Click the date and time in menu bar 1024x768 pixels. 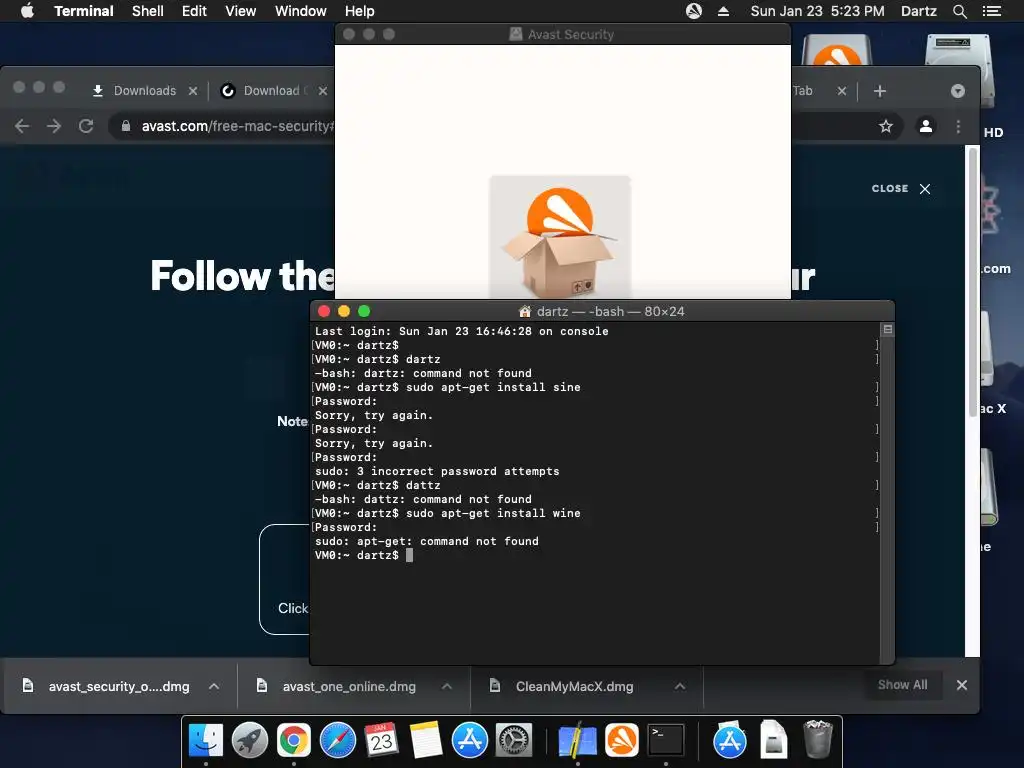817,11
